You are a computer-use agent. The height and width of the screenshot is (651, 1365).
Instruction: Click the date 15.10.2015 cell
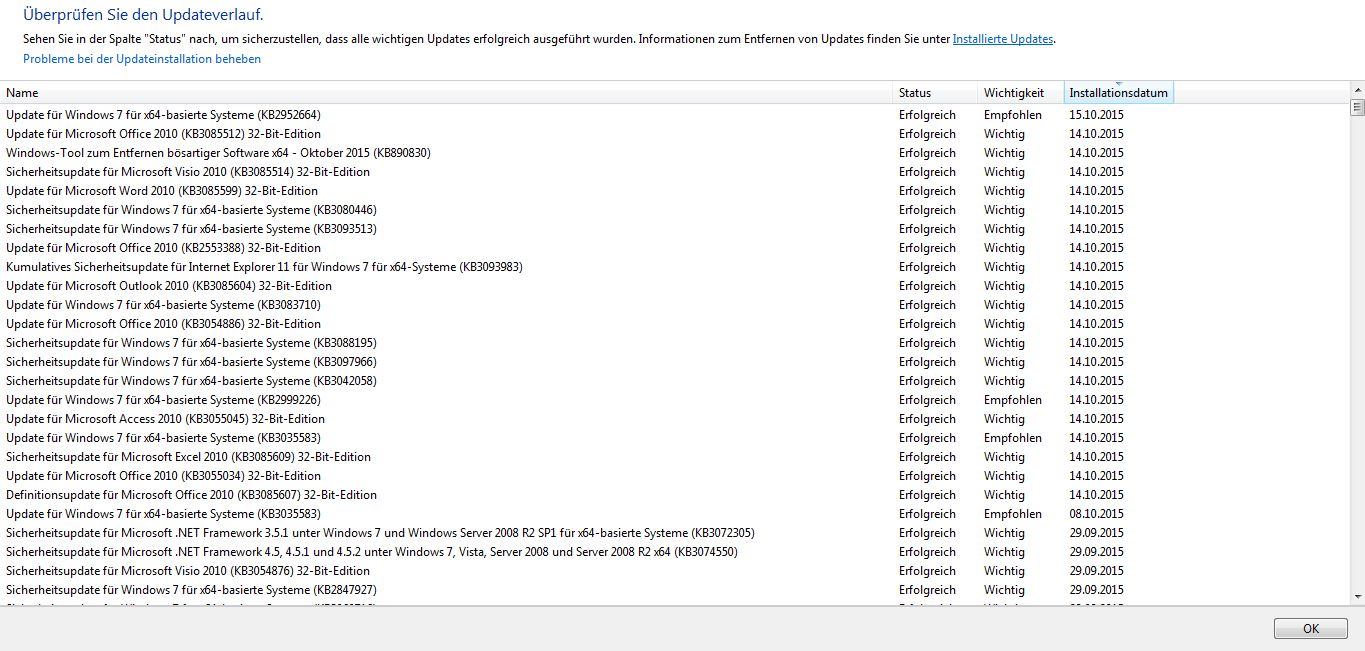[1096, 115]
